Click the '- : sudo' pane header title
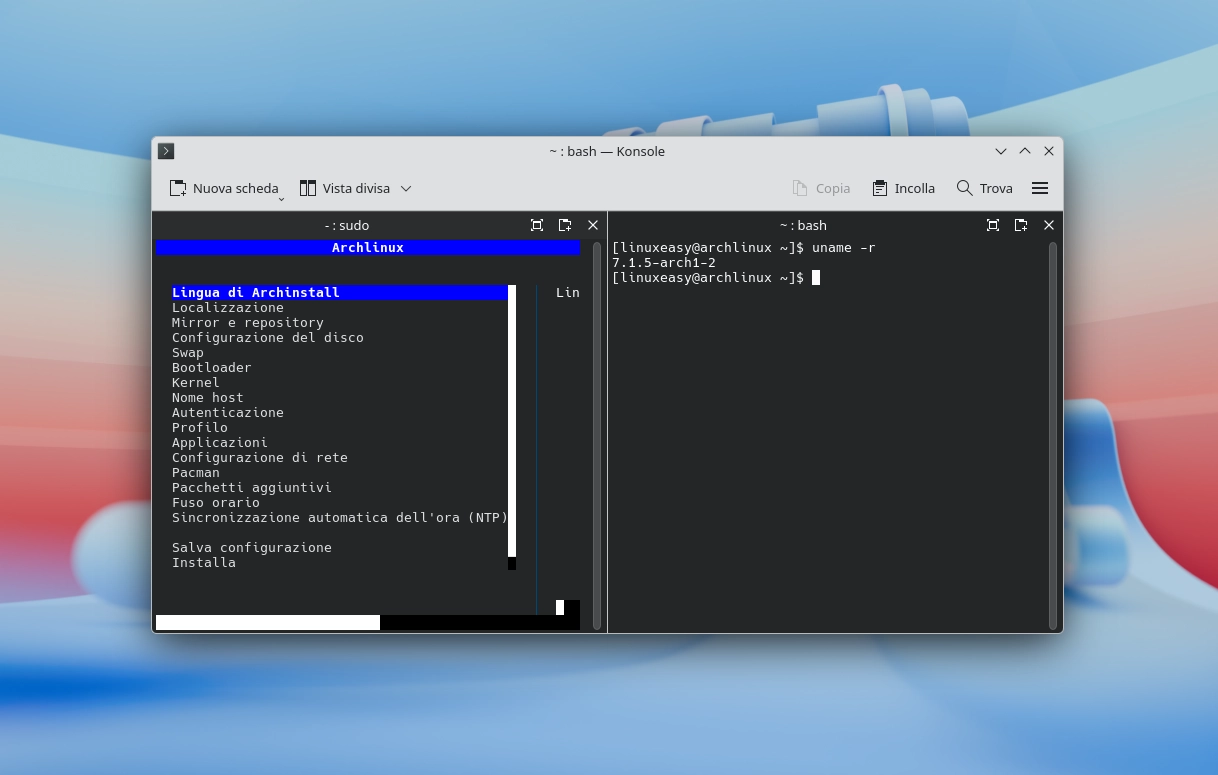Image resolution: width=1218 pixels, height=775 pixels. [x=347, y=225]
